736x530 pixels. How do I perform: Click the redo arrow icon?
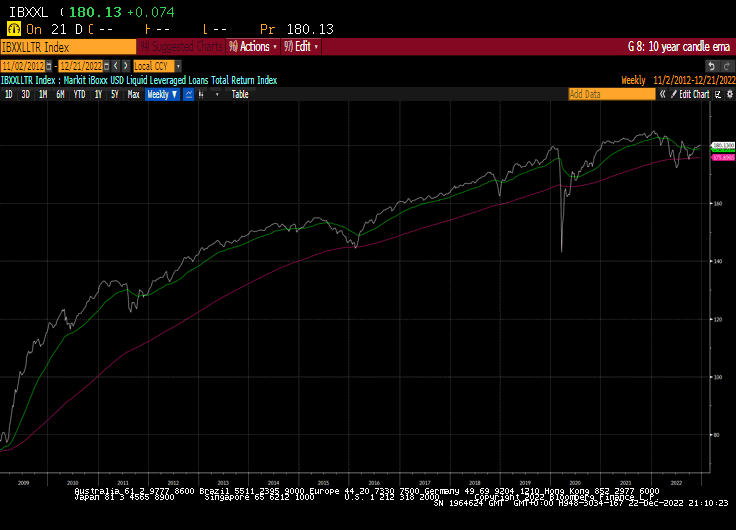(727, 66)
